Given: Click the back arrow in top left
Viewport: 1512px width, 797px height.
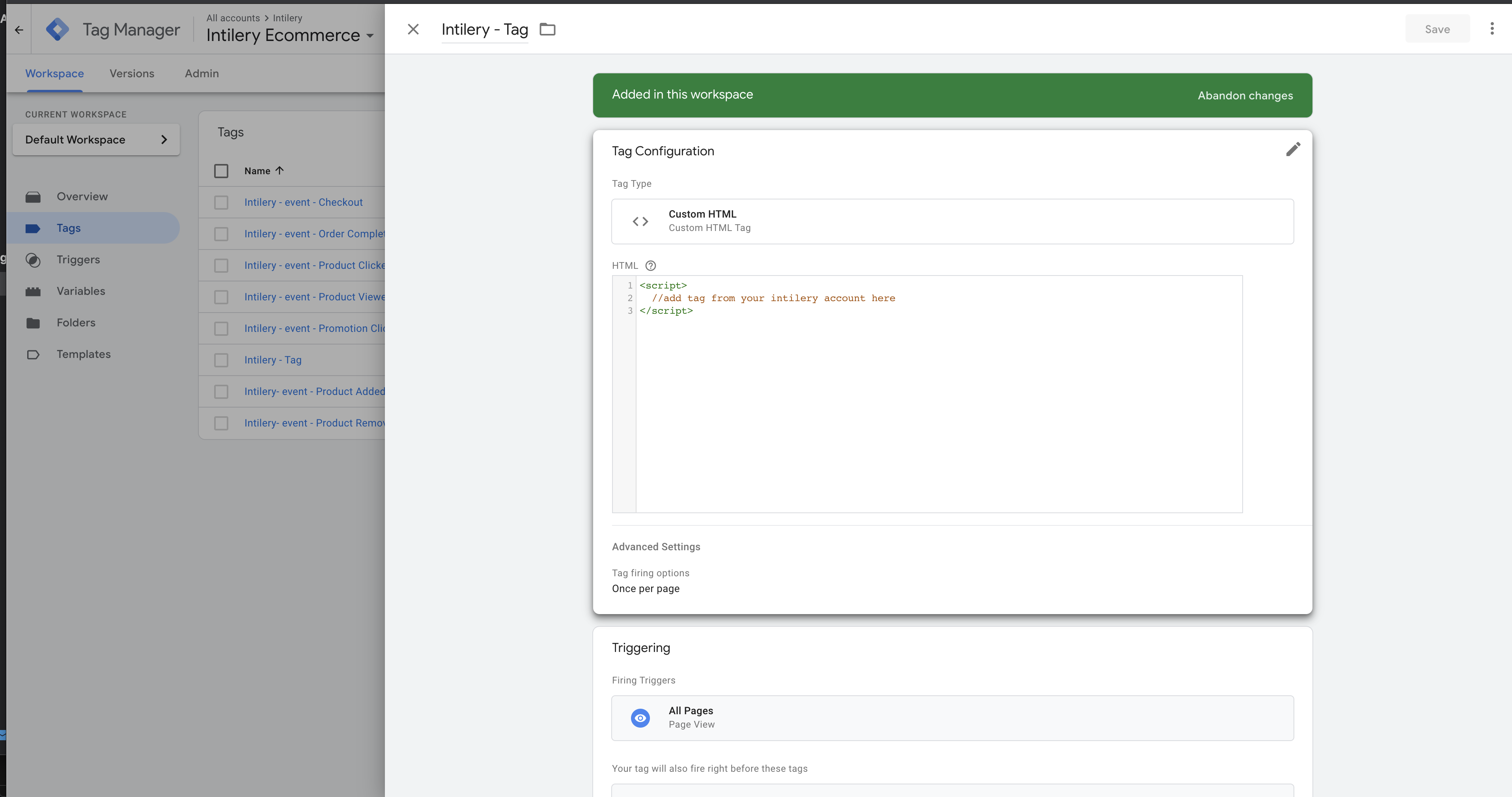Looking at the screenshot, I should (x=19, y=29).
